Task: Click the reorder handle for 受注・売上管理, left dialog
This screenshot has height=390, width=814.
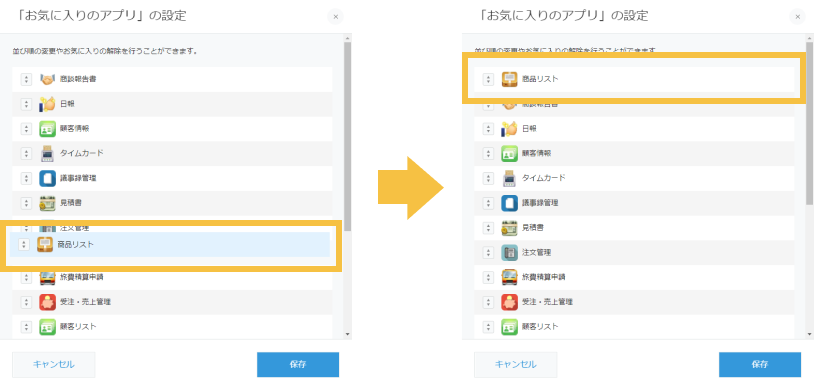Action: click(x=26, y=302)
